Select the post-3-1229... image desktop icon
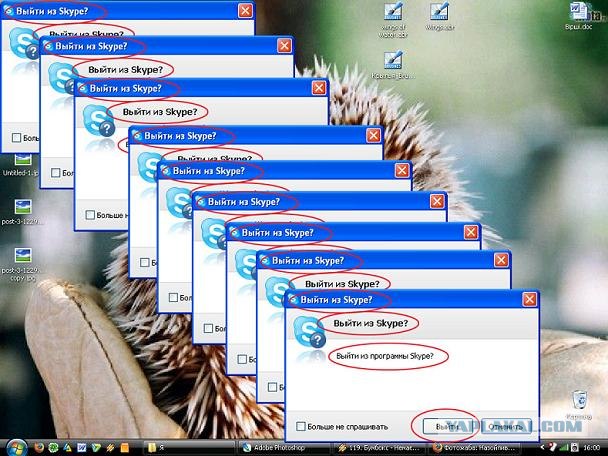This screenshot has height=456, width=608. tap(22, 212)
